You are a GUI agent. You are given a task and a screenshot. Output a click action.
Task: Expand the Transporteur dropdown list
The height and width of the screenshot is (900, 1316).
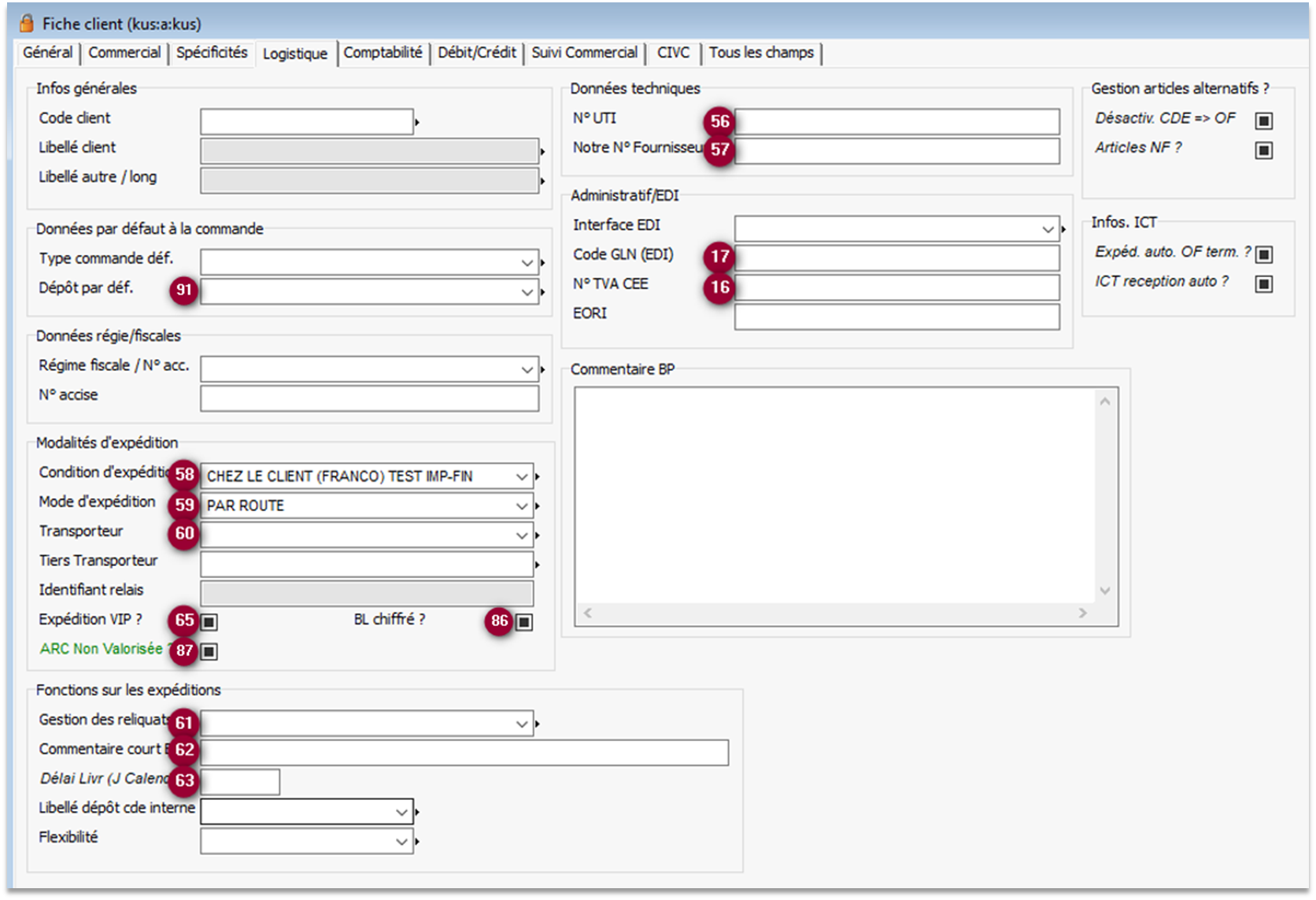pos(521,535)
